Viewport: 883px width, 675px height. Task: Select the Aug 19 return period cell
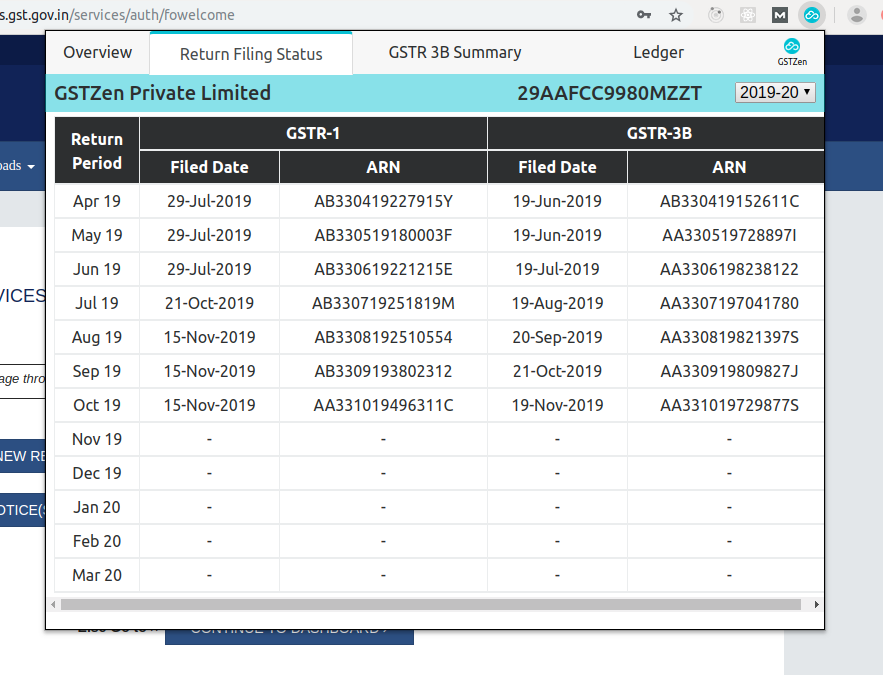point(97,337)
